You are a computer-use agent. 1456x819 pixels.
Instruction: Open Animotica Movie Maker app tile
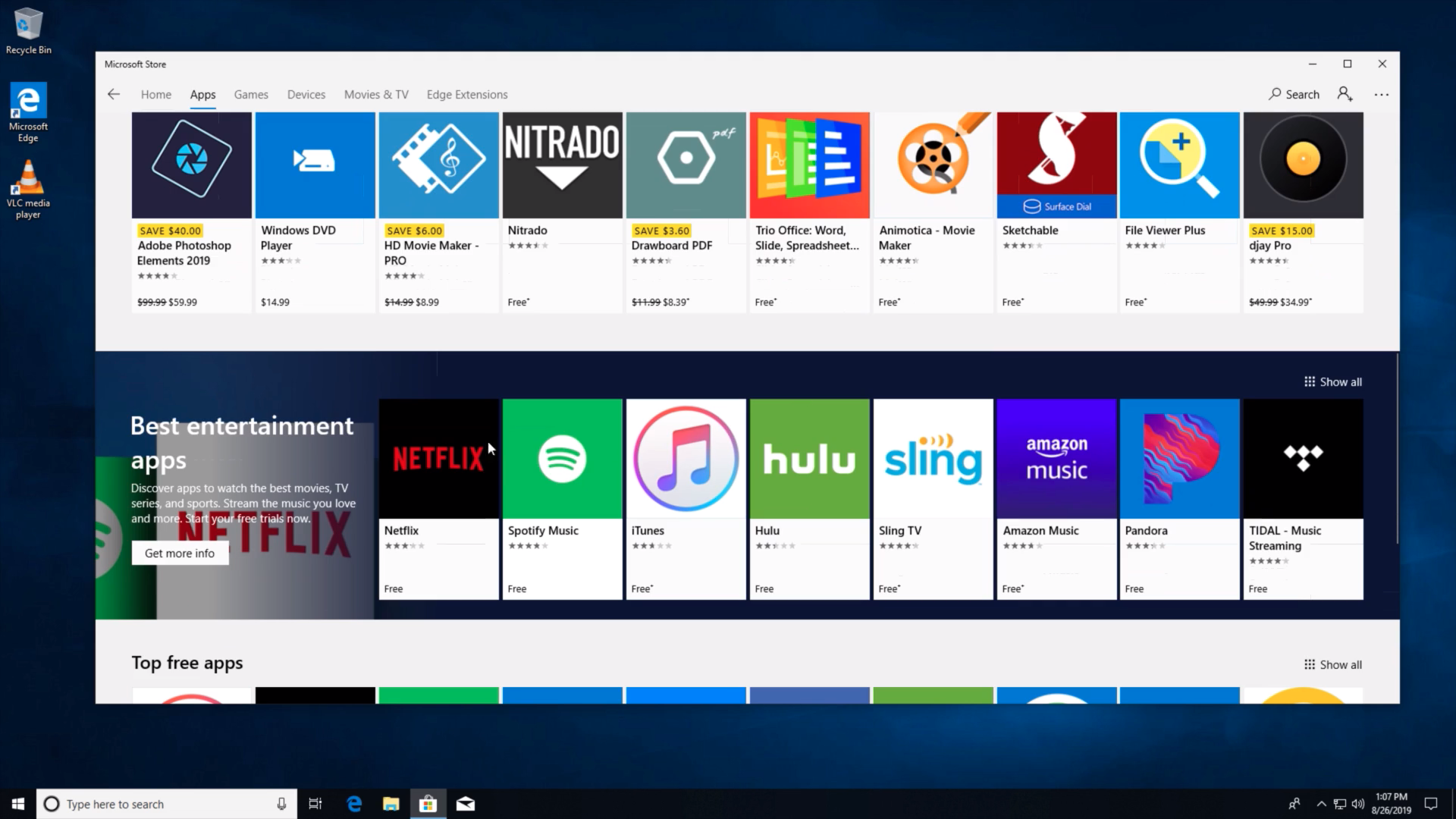click(x=933, y=212)
